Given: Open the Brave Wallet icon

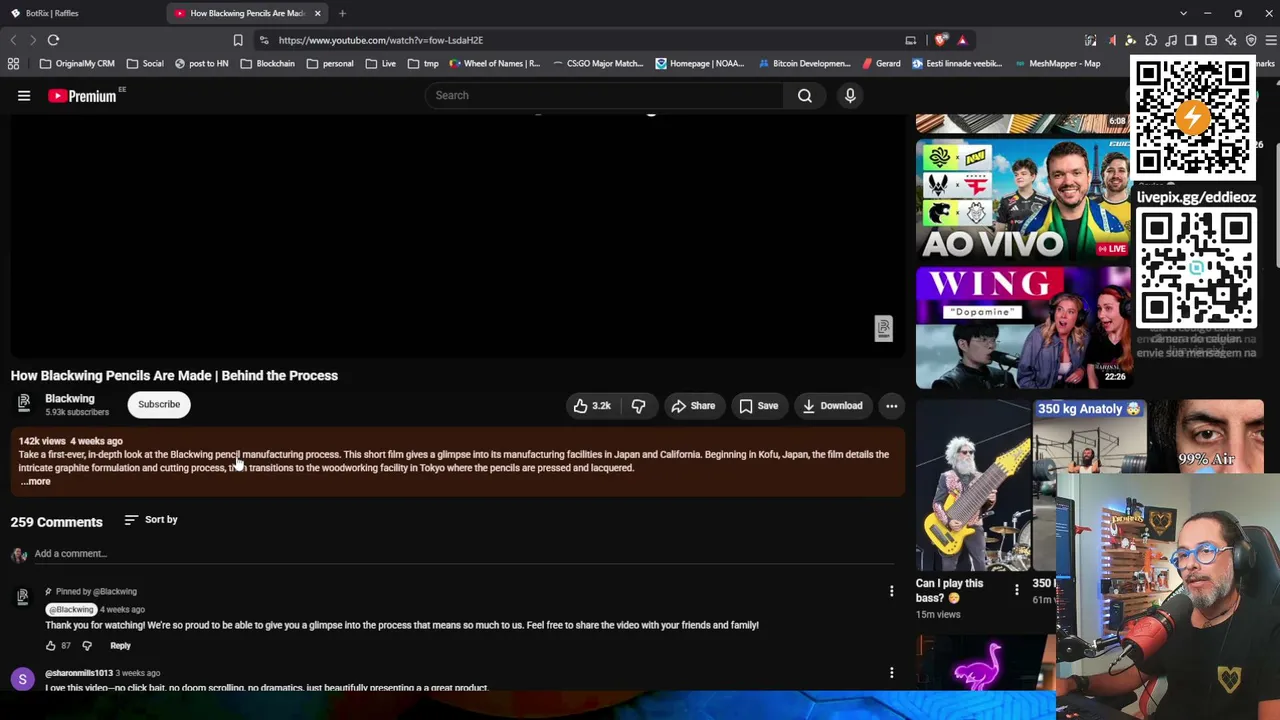Looking at the screenshot, I should (x=1211, y=40).
